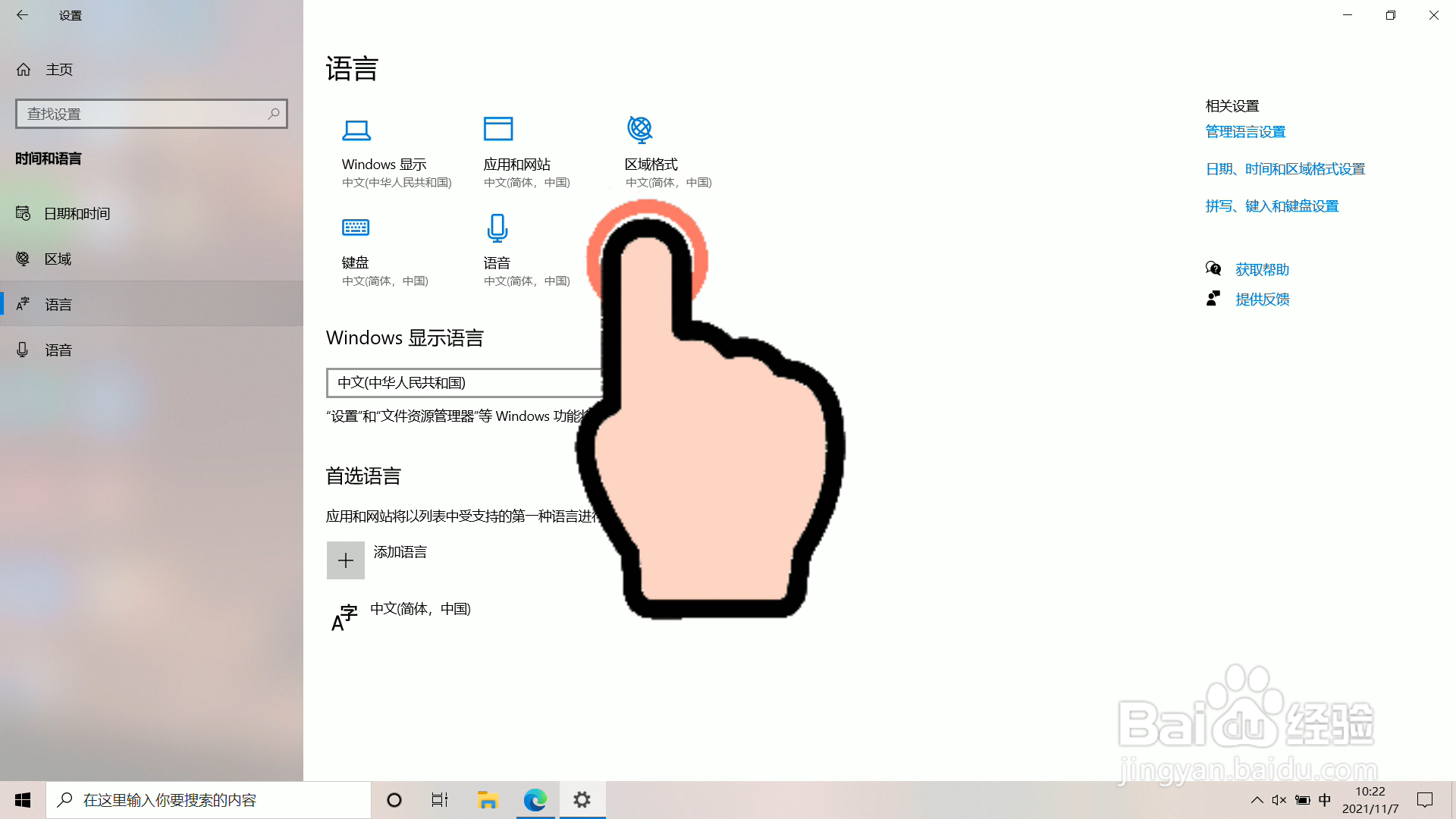Open 管理语言设置 link

1246,132
